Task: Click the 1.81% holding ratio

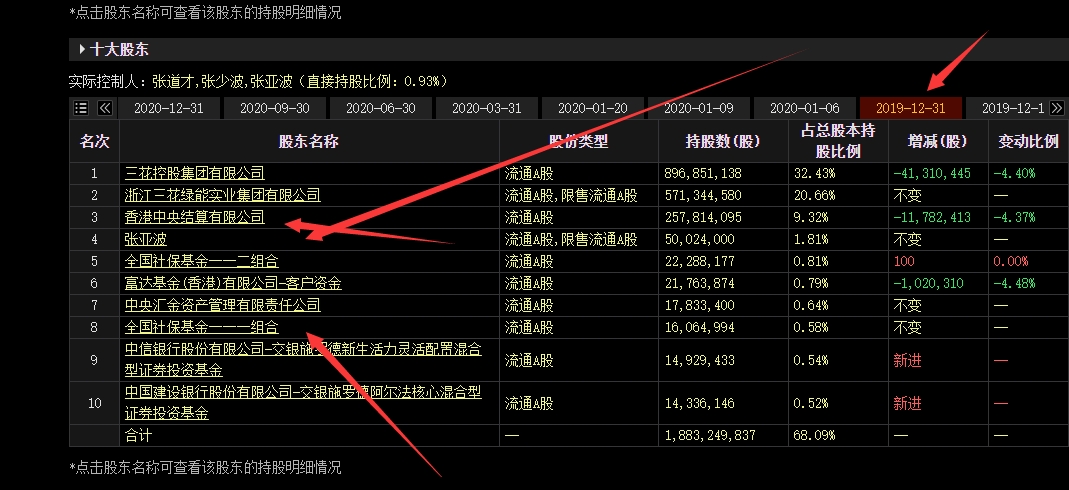Action: (x=811, y=239)
